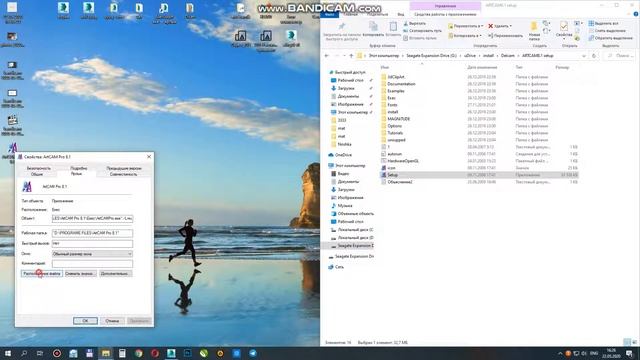Sort by the Имя column header
640x360 pixels.
point(384,67)
